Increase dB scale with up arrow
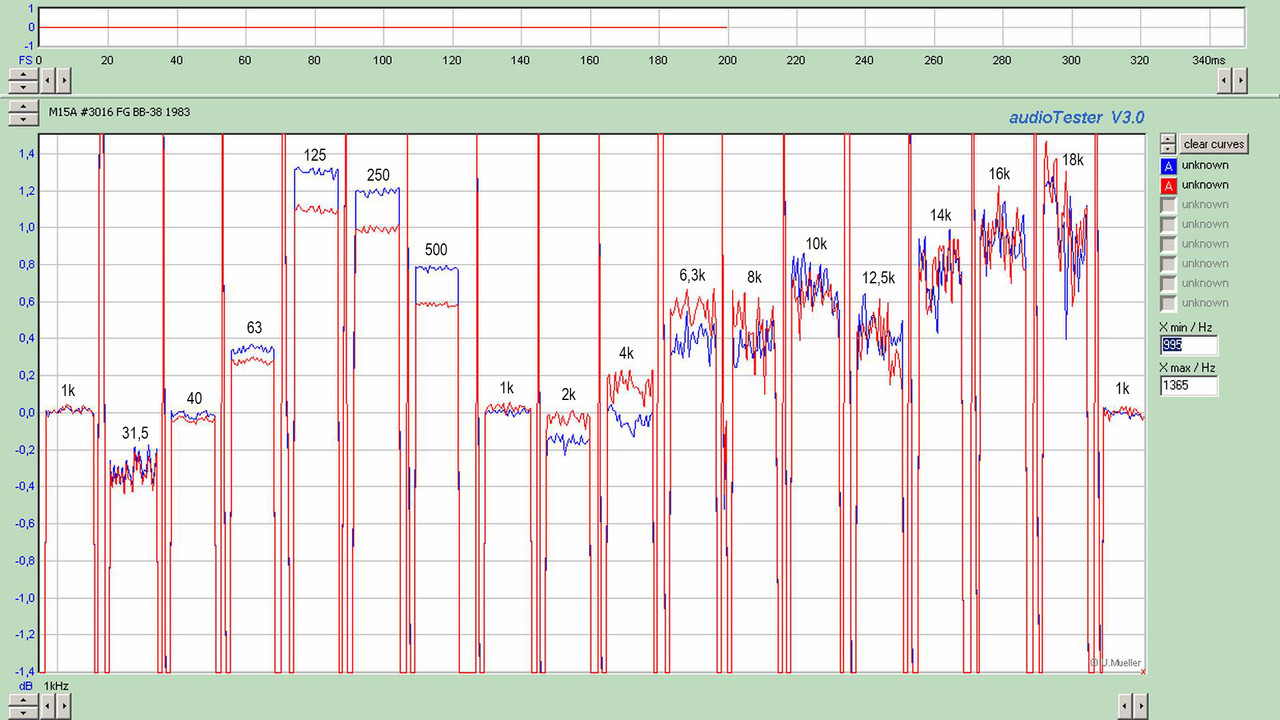This screenshot has width=1280, height=720. click(x=23, y=700)
